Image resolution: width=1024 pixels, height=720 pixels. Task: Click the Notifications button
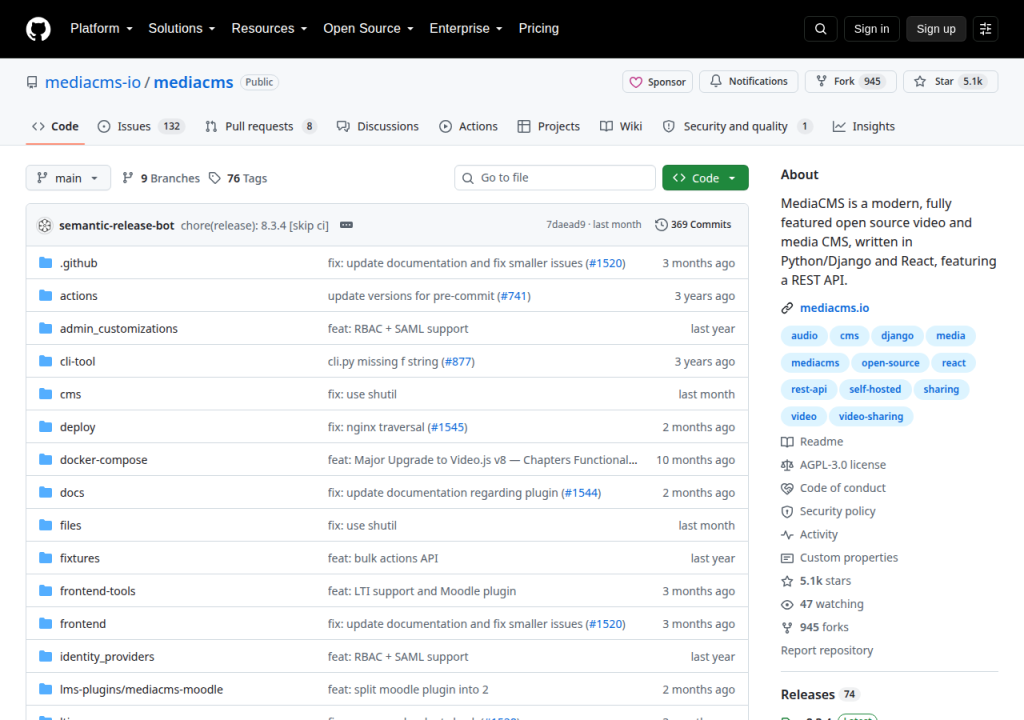[748, 81]
